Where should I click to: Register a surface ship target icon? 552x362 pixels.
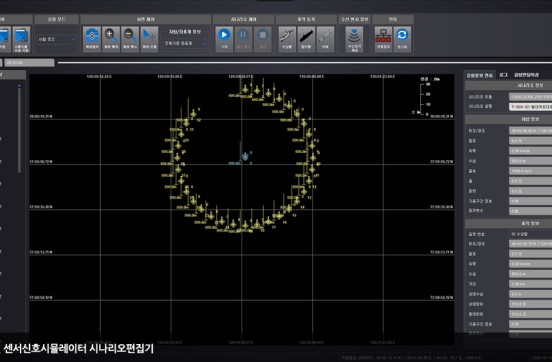[x=287, y=39]
